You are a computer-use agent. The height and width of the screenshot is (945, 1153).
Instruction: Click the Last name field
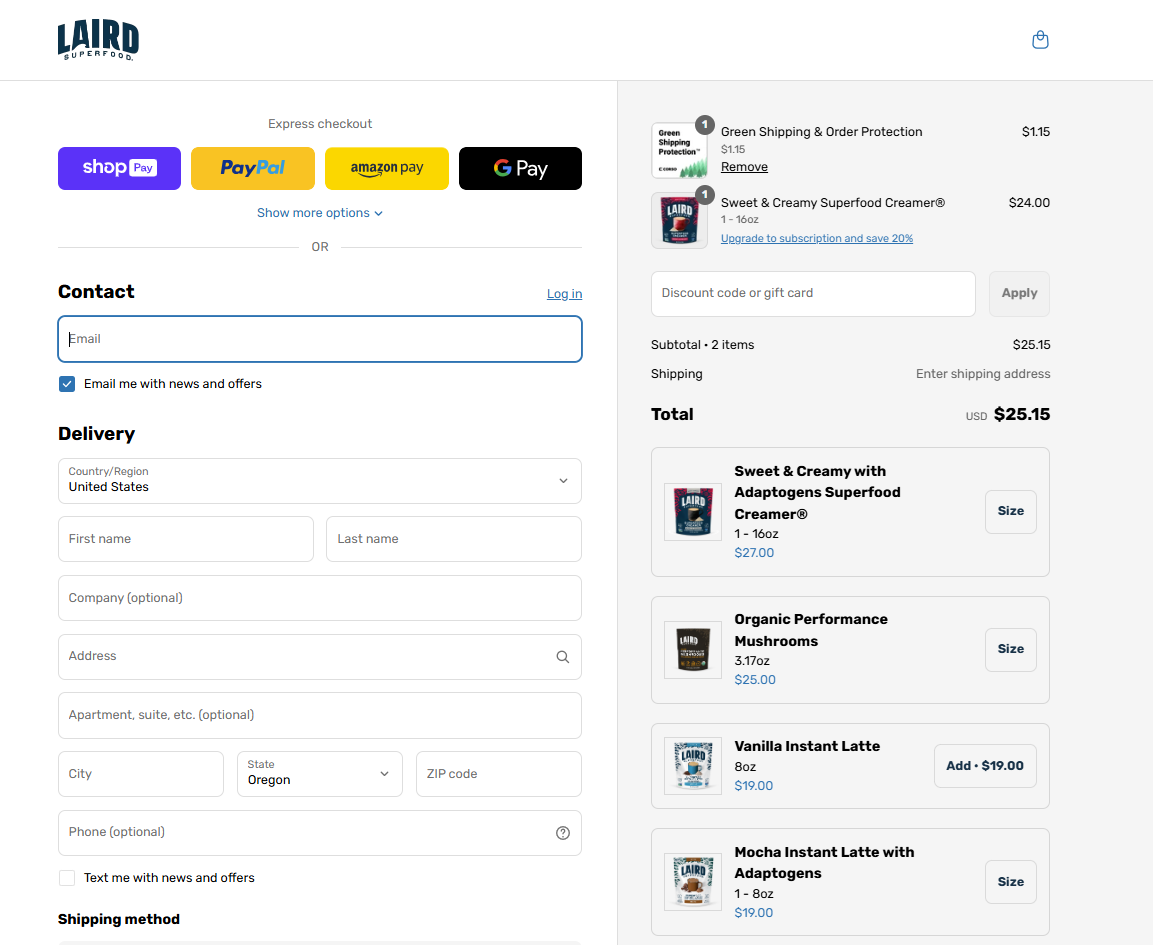point(454,539)
